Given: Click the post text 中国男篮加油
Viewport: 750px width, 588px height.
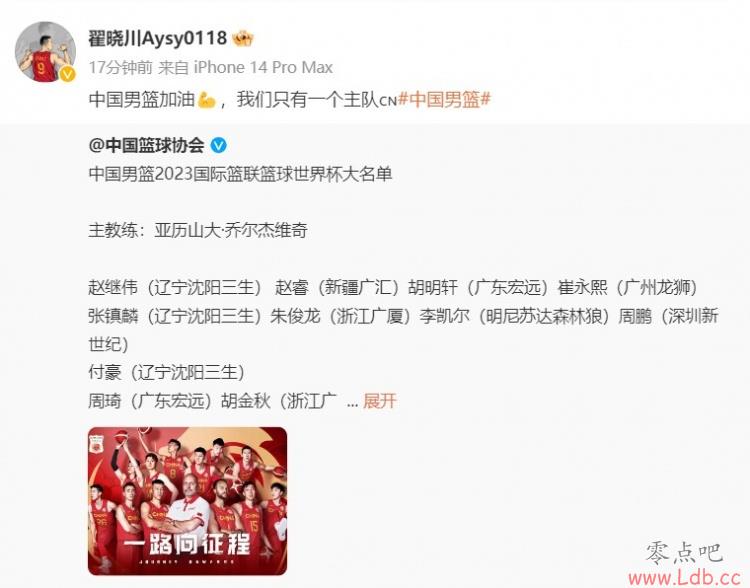Looking at the screenshot, I should pos(142,100).
